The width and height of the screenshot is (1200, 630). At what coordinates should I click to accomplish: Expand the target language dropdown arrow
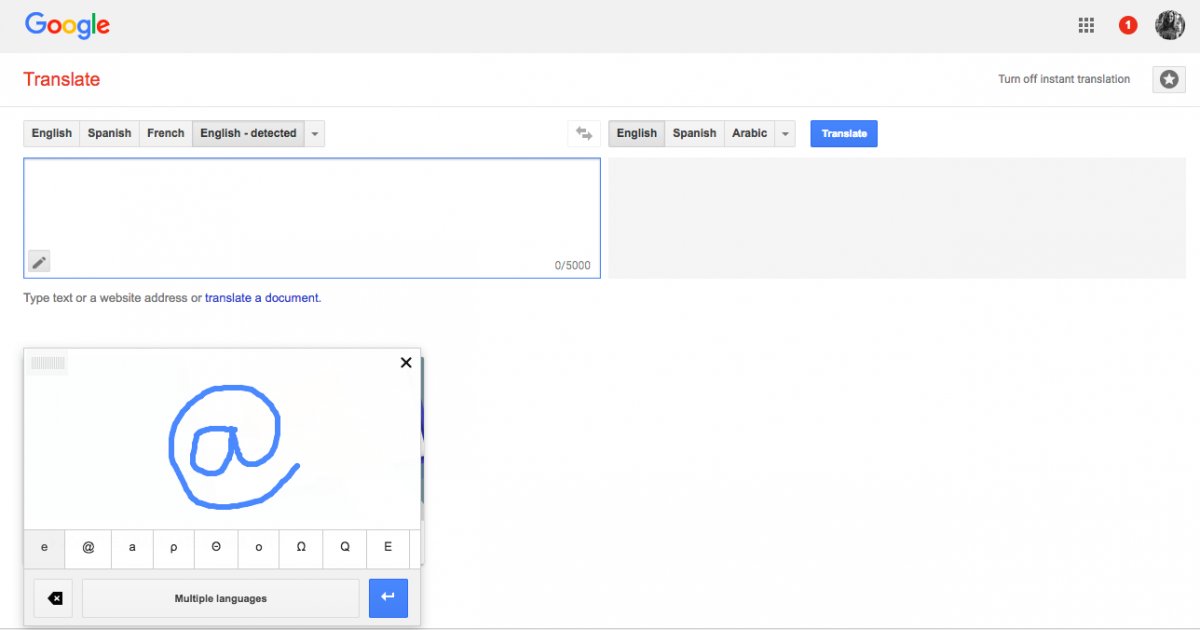pos(785,134)
